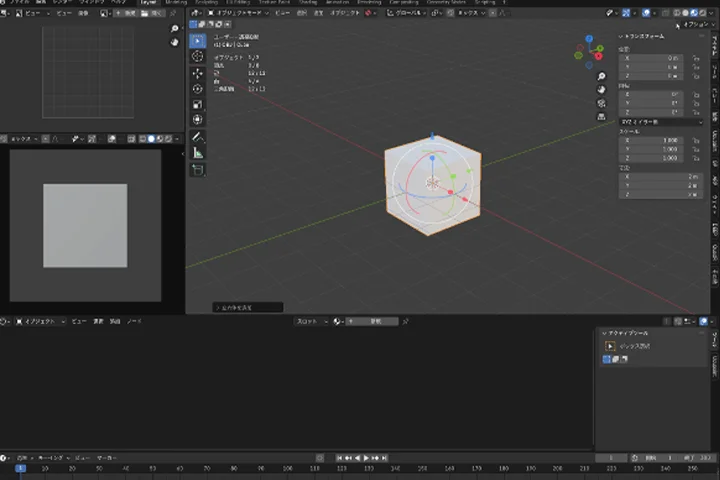Click the image editor zoom magnifier icon
Image resolution: width=720 pixels, height=480 pixels.
tap(174, 29)
